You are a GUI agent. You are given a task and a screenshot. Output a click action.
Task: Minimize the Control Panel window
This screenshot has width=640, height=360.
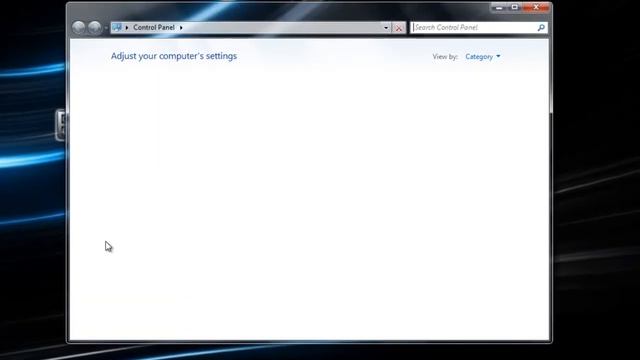click(499, 7)
